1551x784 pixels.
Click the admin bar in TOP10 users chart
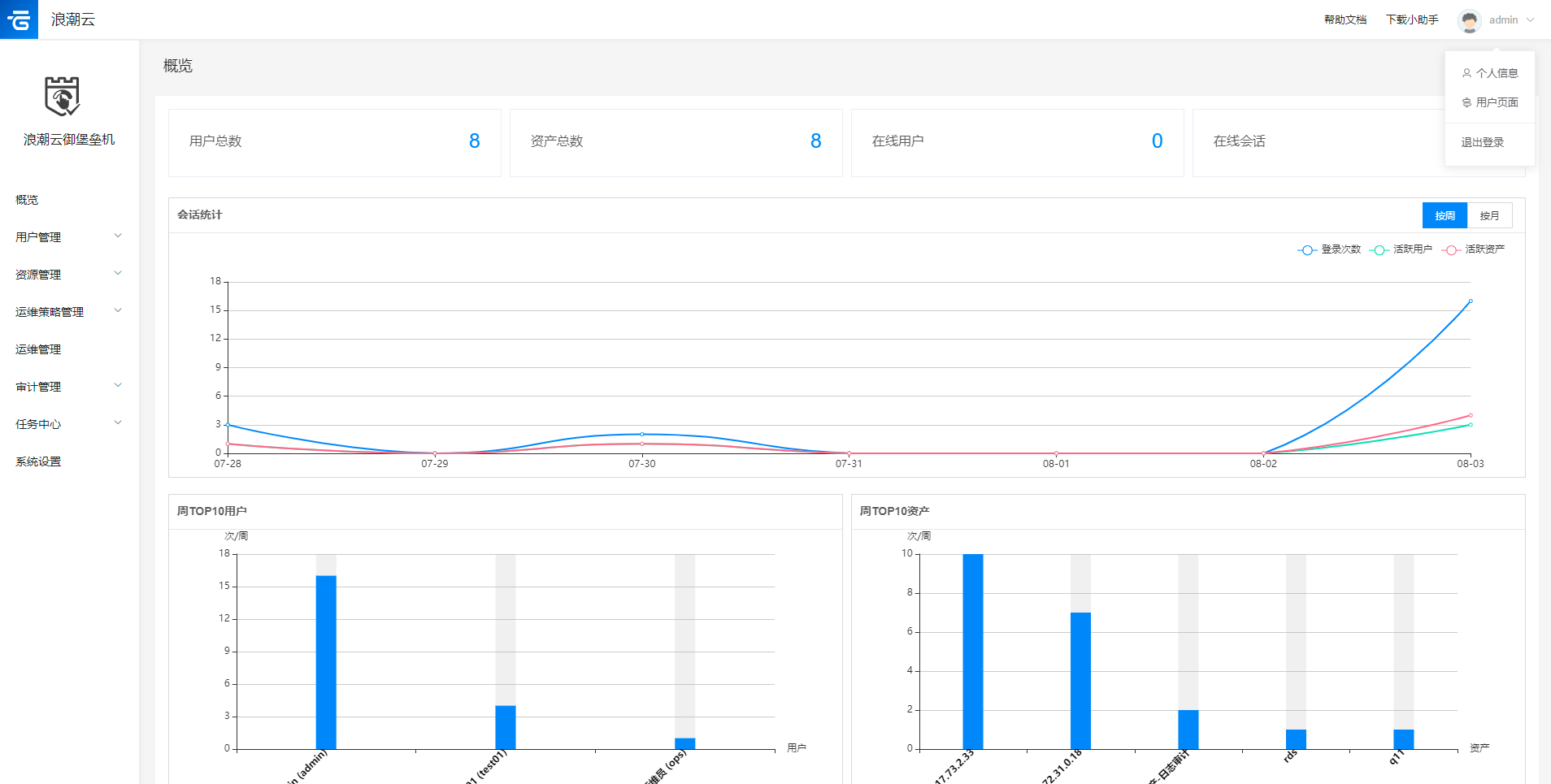[326, 661]
